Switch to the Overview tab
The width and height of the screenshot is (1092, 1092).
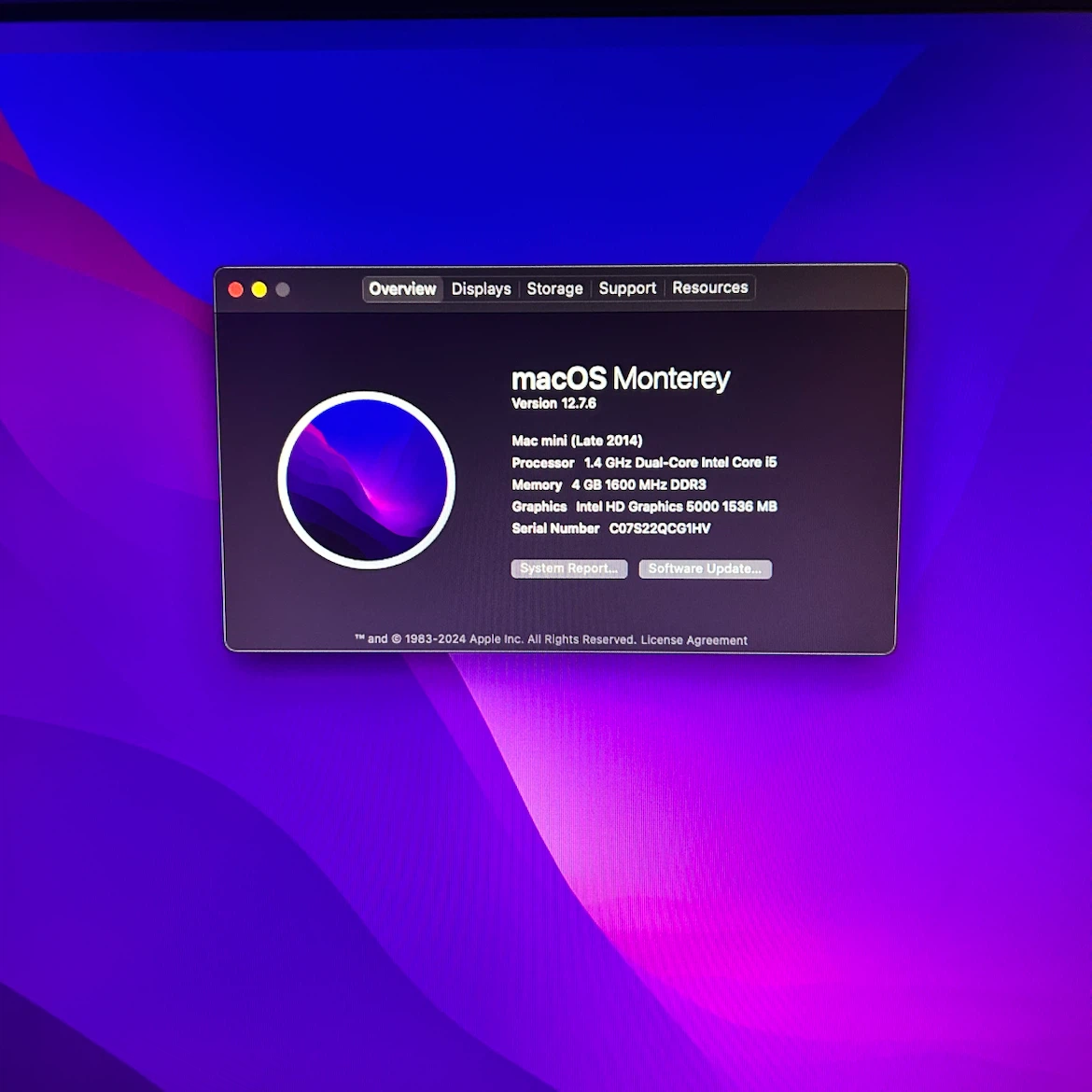pos(402,289)
